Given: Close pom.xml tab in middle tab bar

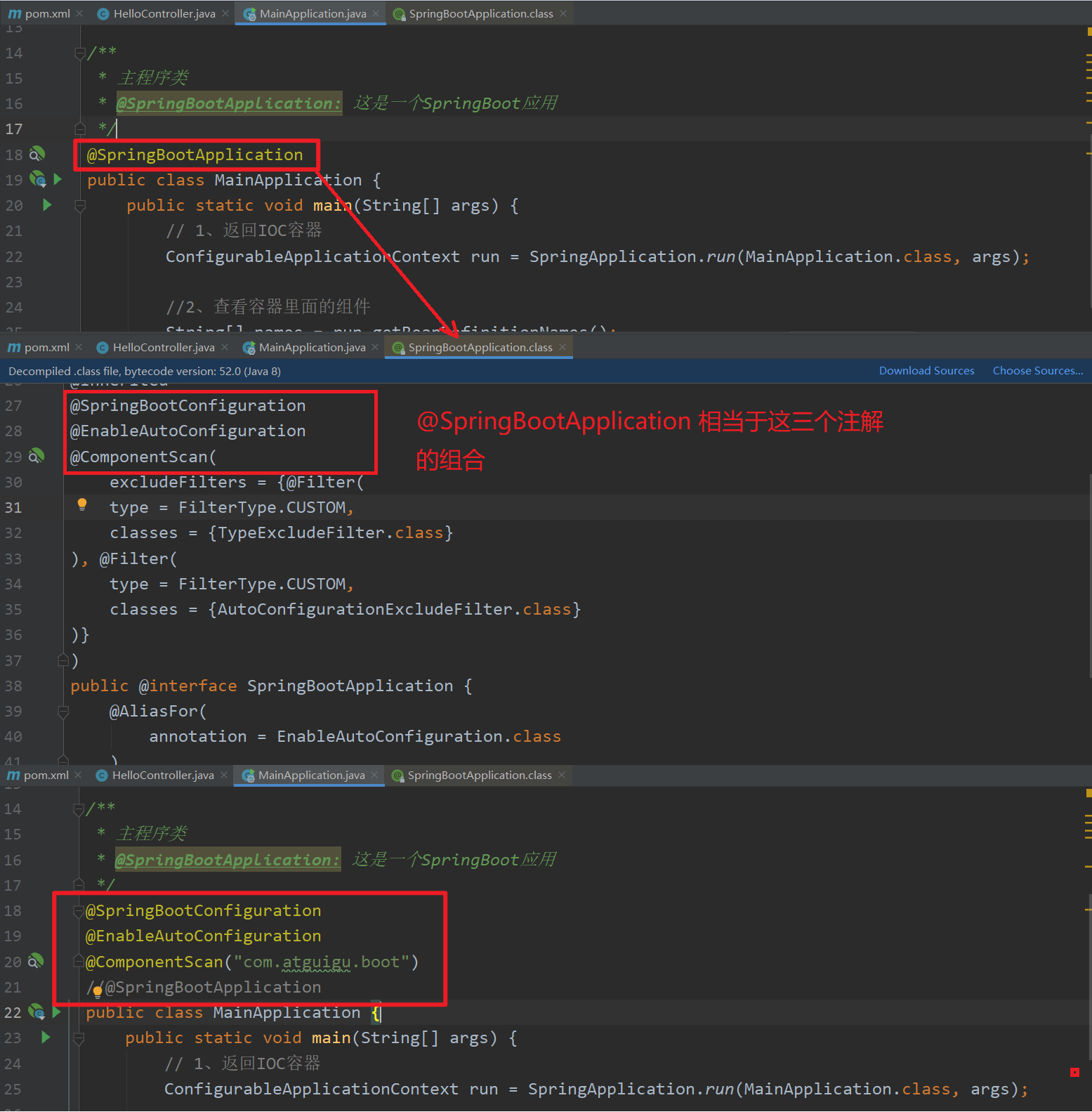Looking at the screenshot, I should coord(79,347).
